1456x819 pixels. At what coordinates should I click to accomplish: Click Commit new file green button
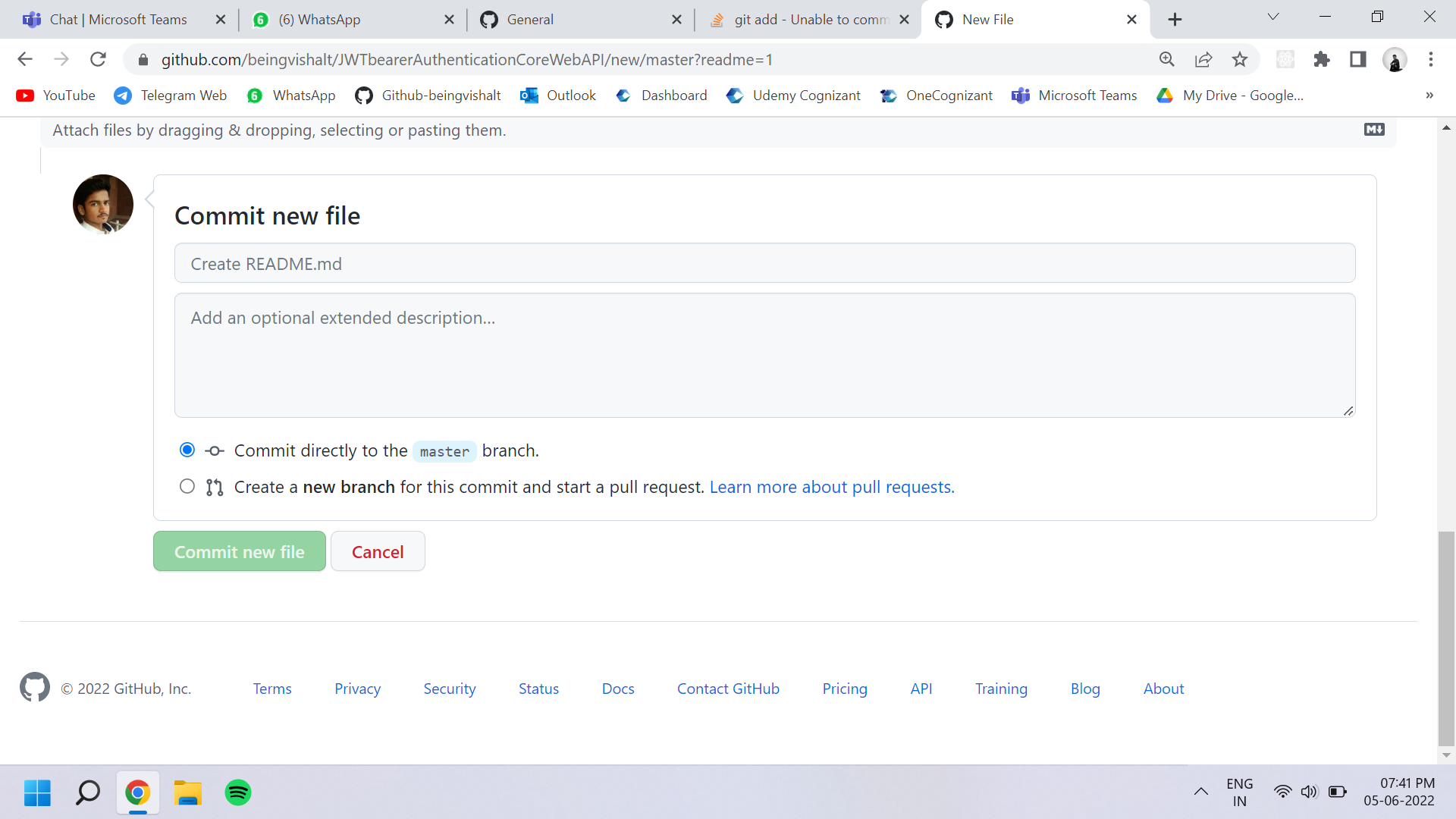(240, 551)
